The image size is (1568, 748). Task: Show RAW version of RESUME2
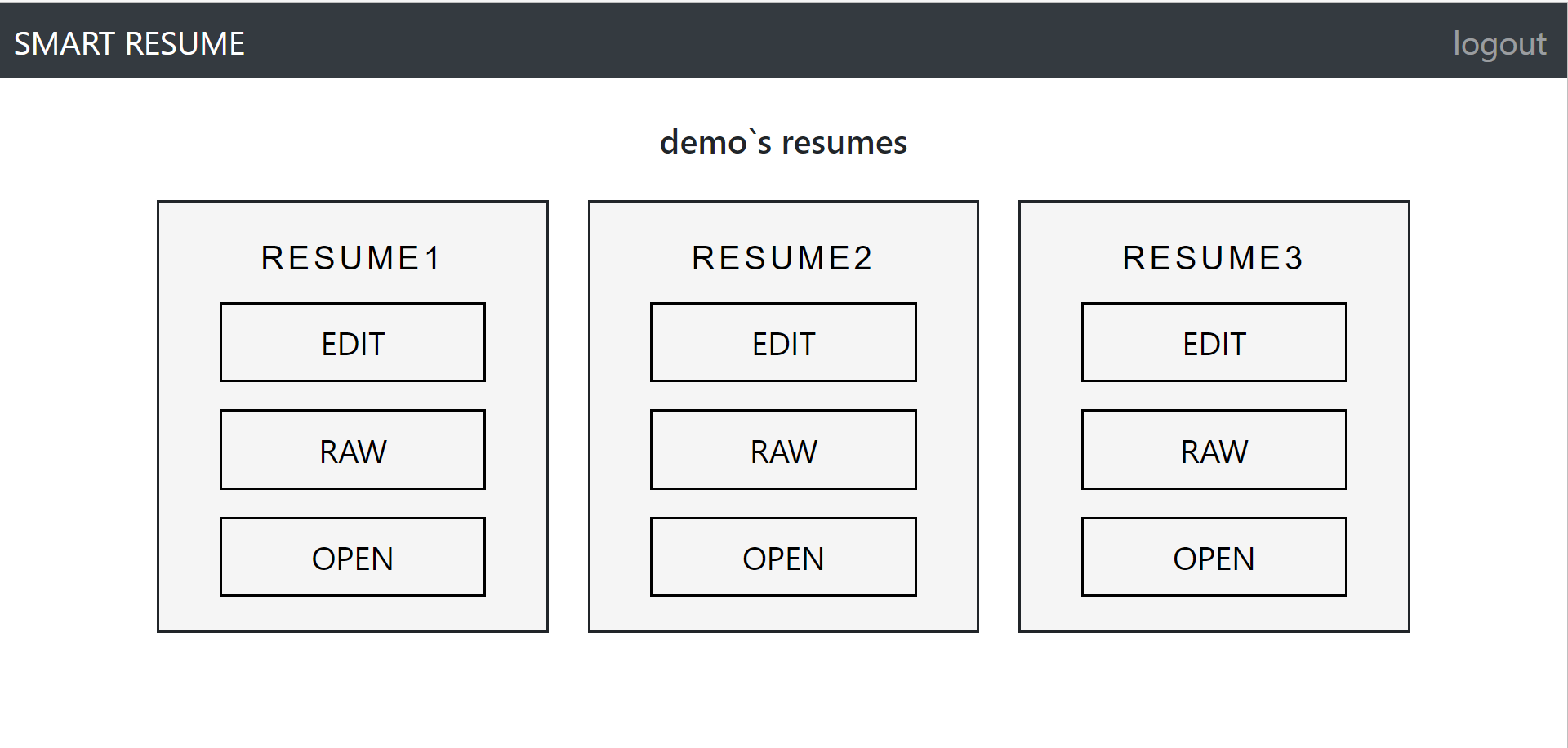pos(783,450)
